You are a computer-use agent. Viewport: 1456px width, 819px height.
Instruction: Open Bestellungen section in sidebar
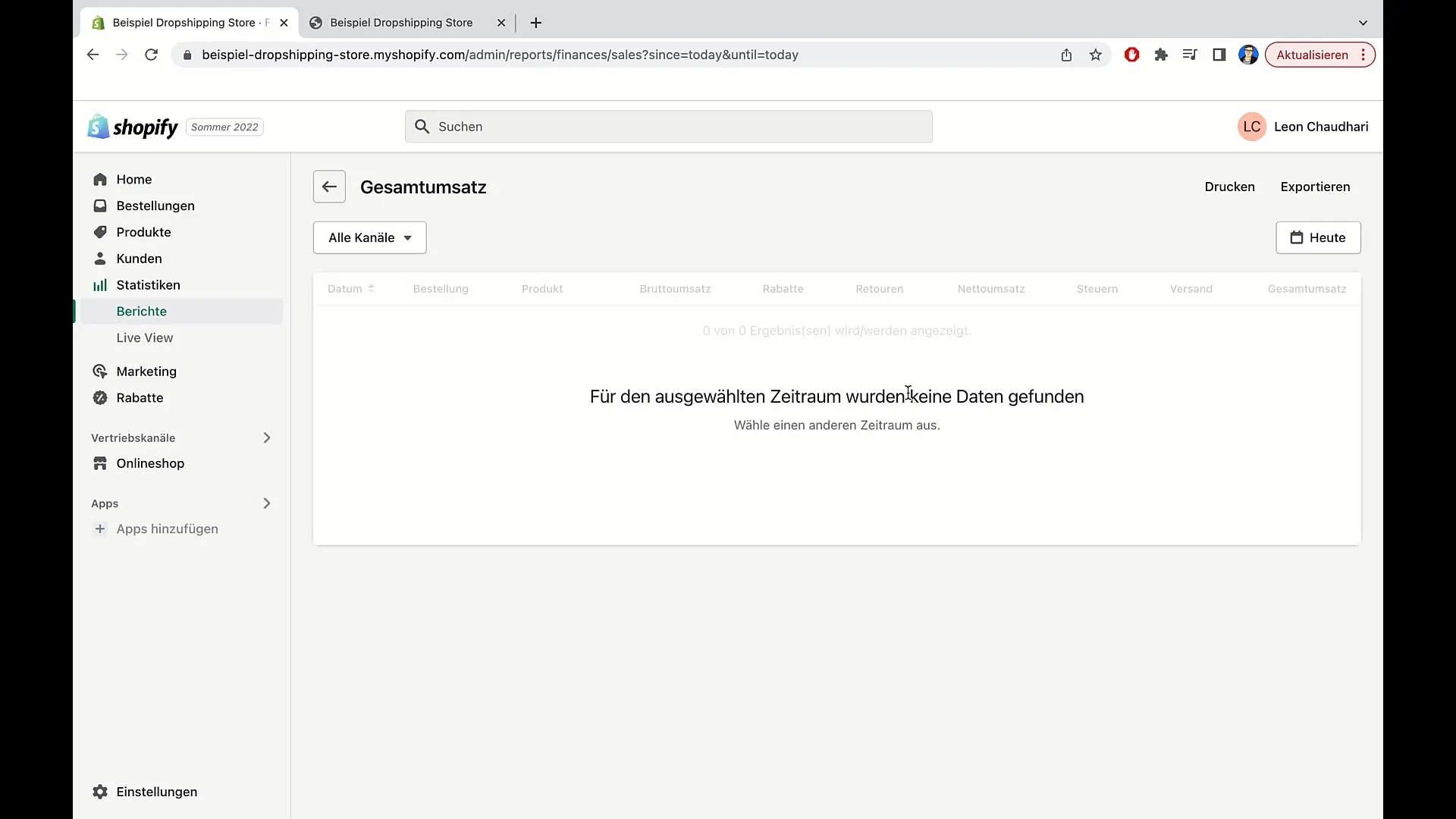click(155, 205)
